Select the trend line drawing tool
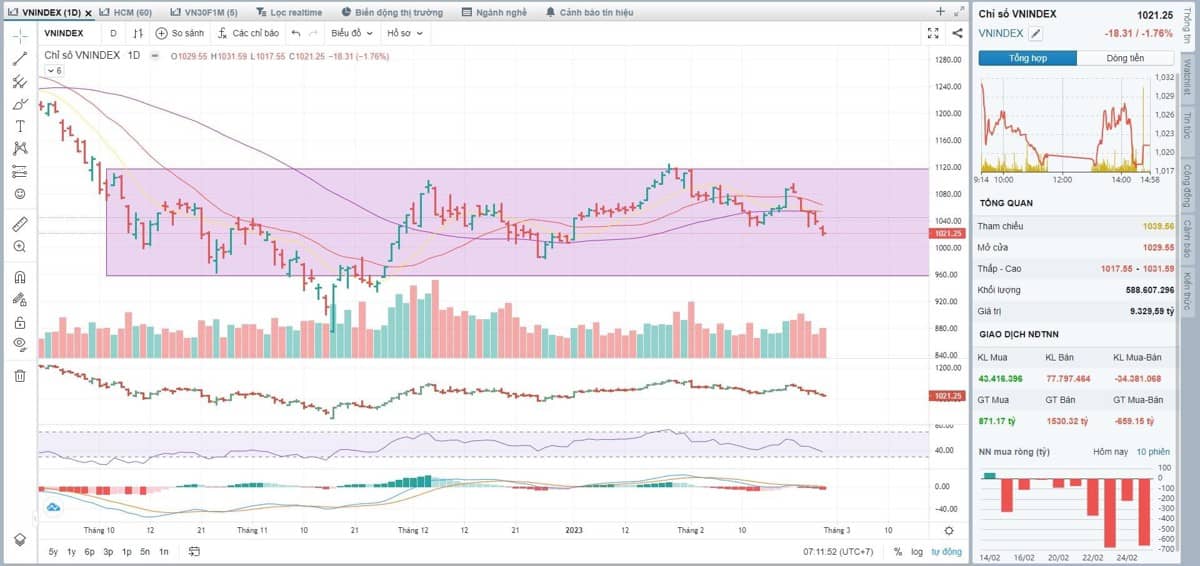Image resolution: width=1200 pixels, height=566 pixels. click(x=19, y=58)
